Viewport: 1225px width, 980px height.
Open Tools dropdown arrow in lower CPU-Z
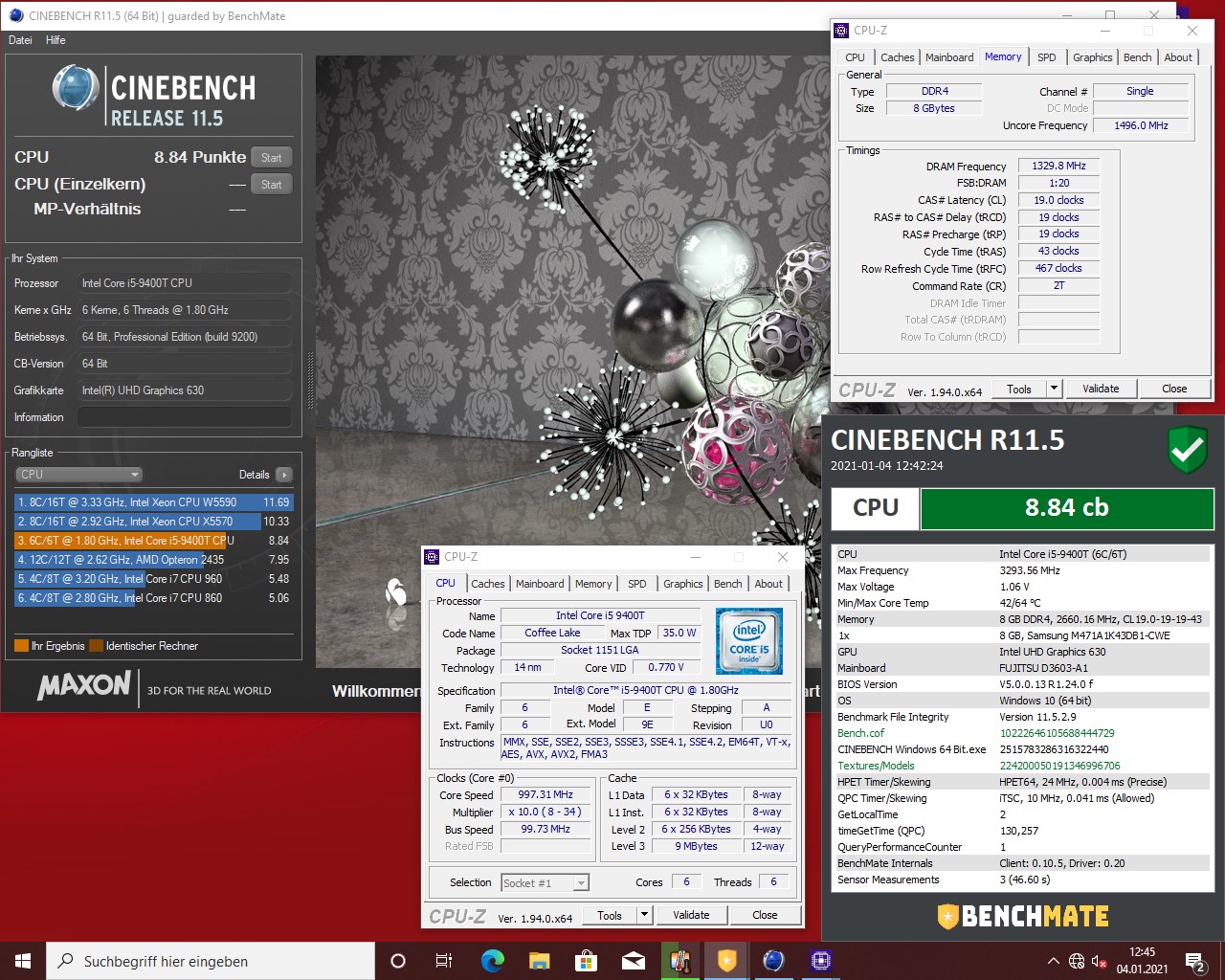[x=644, y=915]
